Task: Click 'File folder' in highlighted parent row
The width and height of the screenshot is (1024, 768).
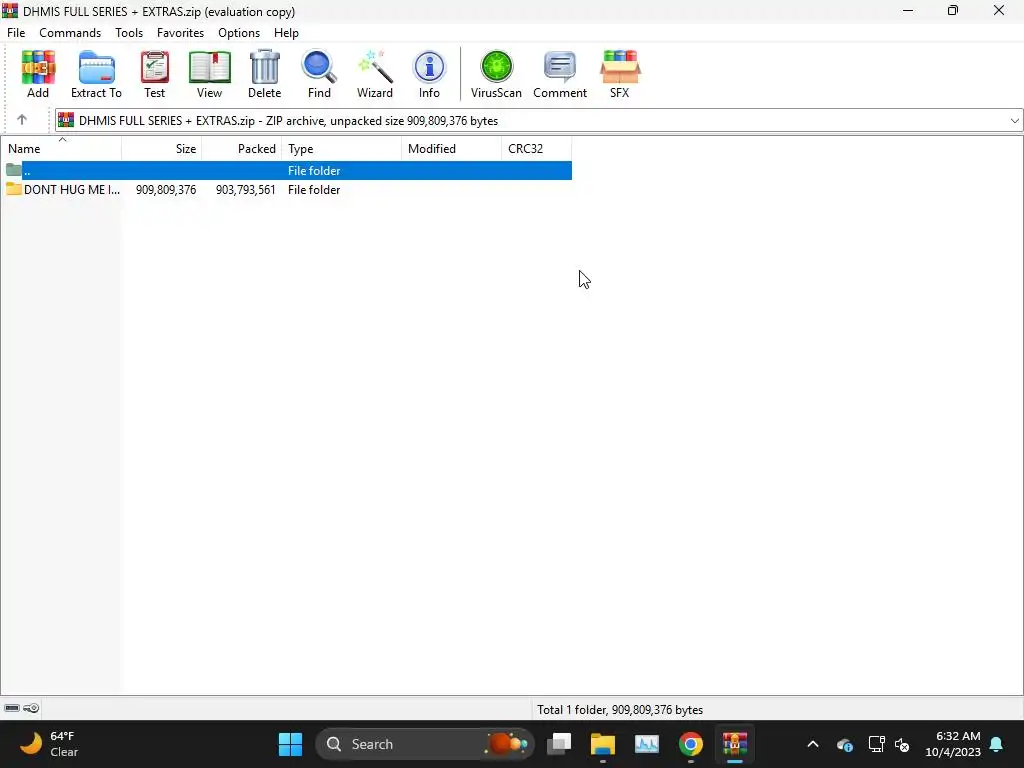Action: [314, 171]
